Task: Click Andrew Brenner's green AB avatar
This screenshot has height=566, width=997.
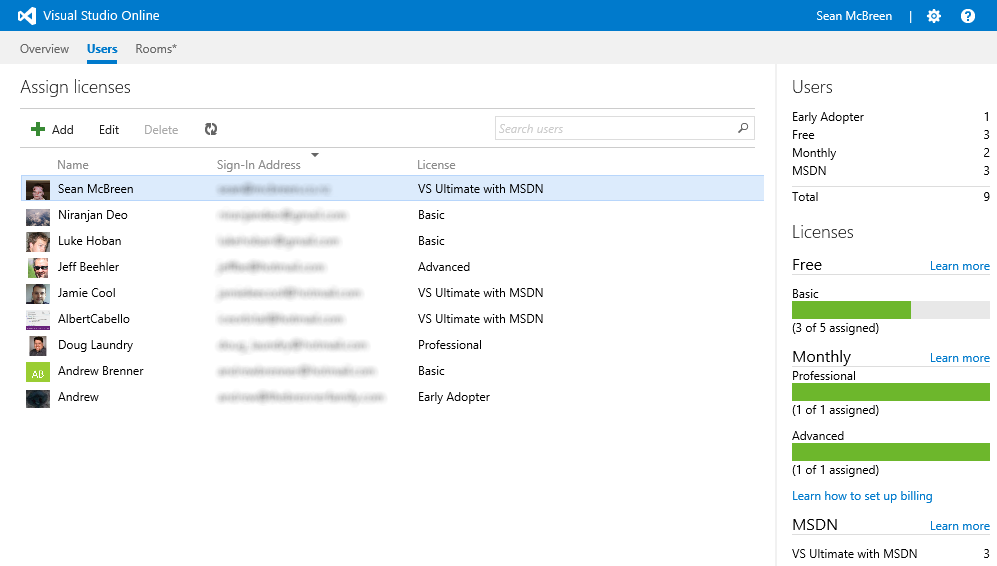Action: point(38,372)
